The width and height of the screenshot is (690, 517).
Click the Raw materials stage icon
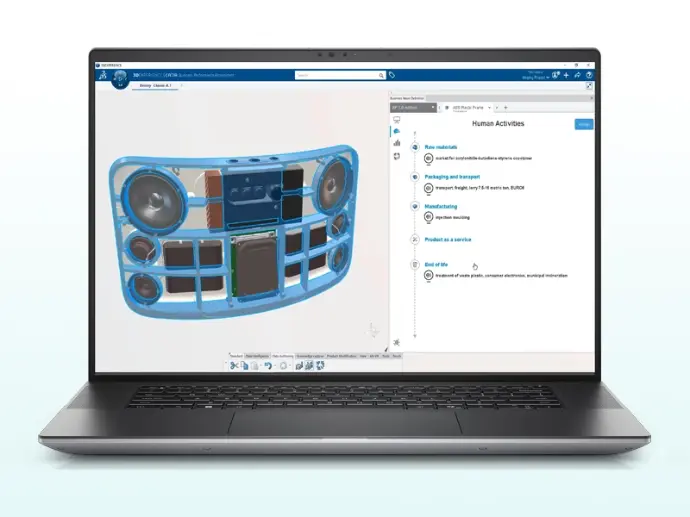click(415, 147)
